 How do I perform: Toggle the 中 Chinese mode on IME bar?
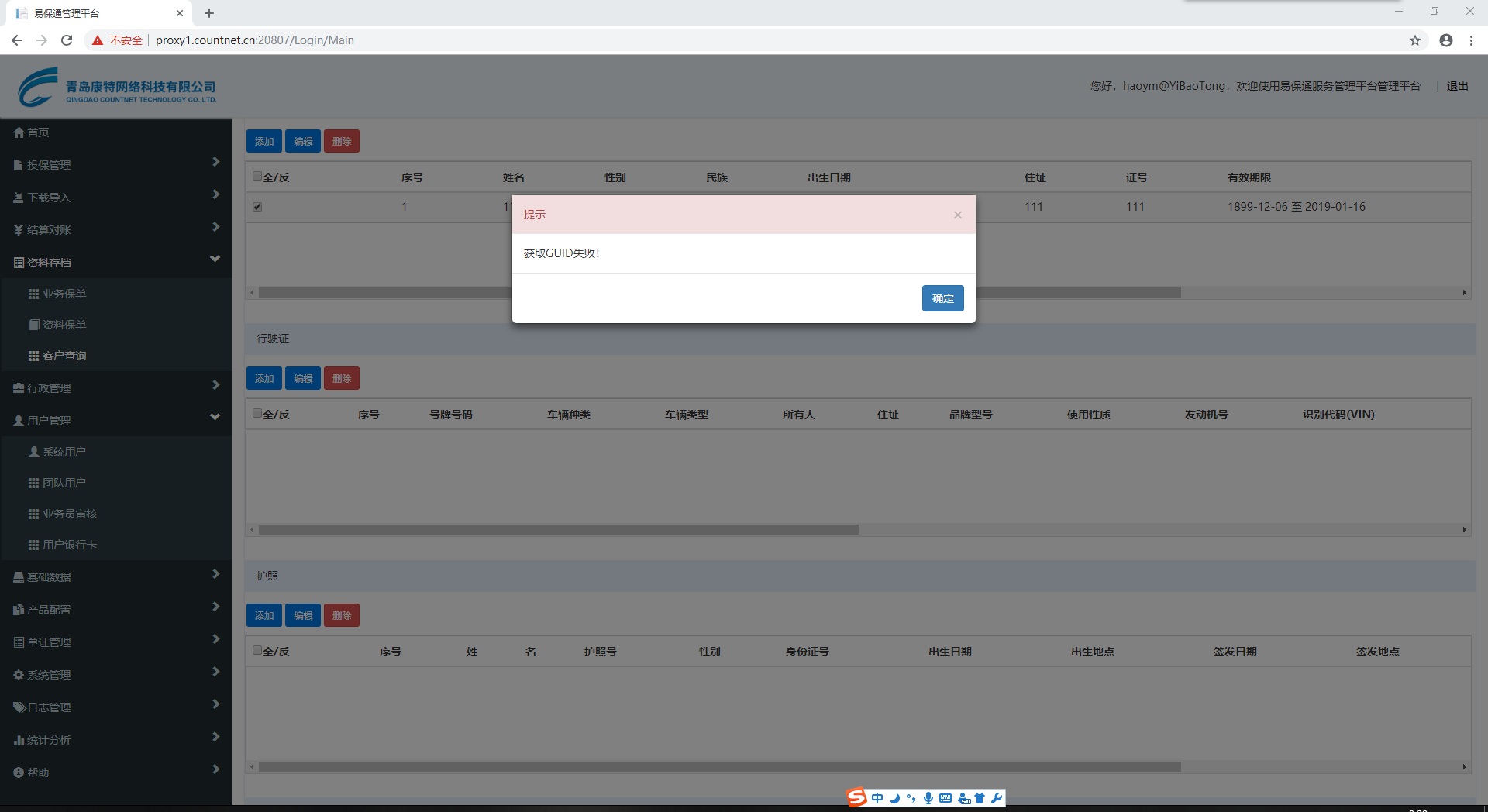click(x=877, y=798)
